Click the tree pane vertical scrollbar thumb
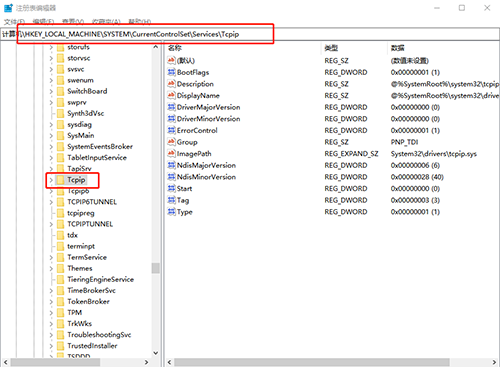This screenshot has height=367, width=500. [x=155, y=268]
